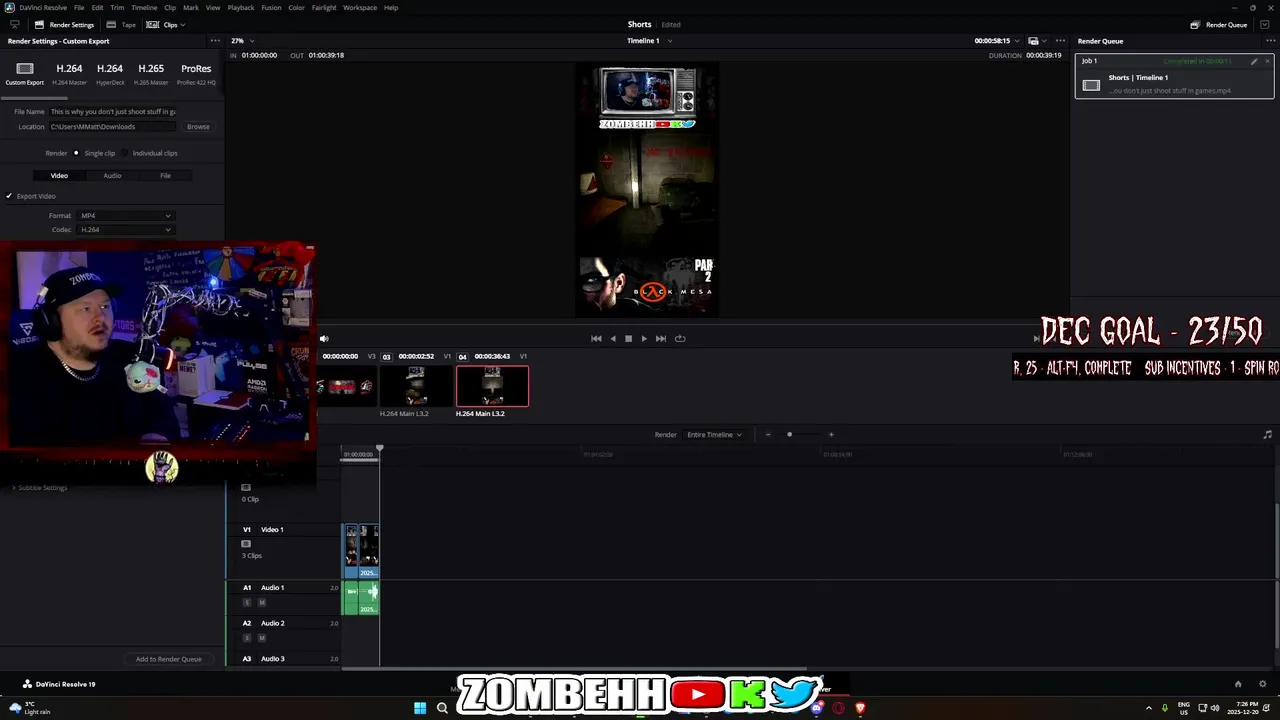Select Job 1 Shorts Timeline 1

[1173, 76]
